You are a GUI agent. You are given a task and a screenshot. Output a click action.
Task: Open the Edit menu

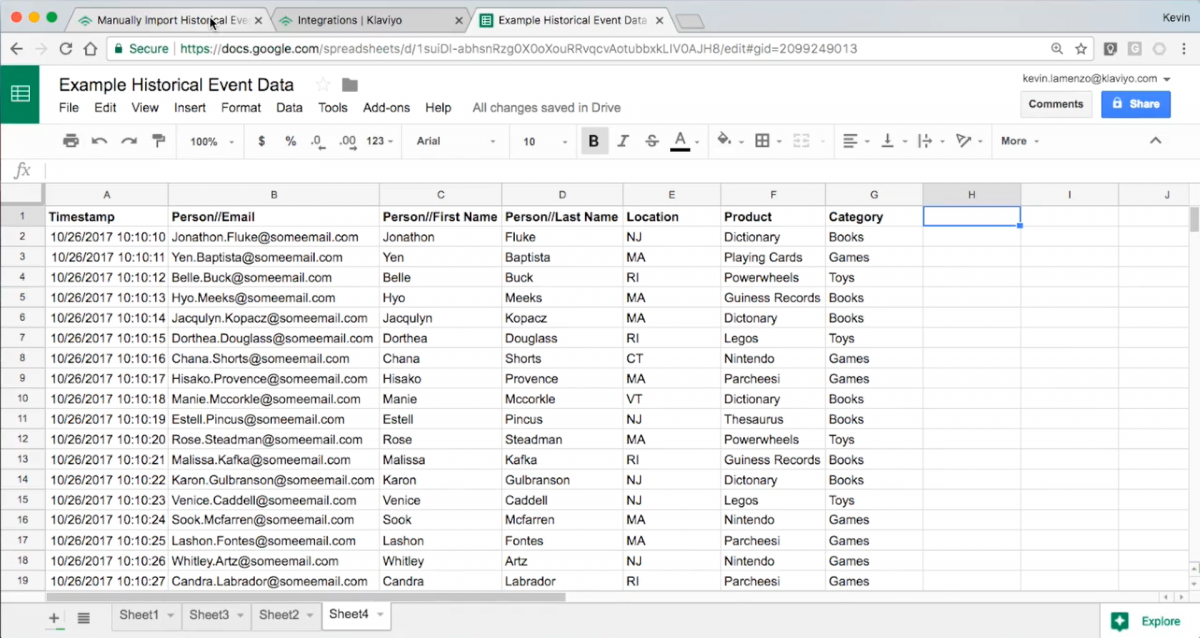(x=105, y=108)
